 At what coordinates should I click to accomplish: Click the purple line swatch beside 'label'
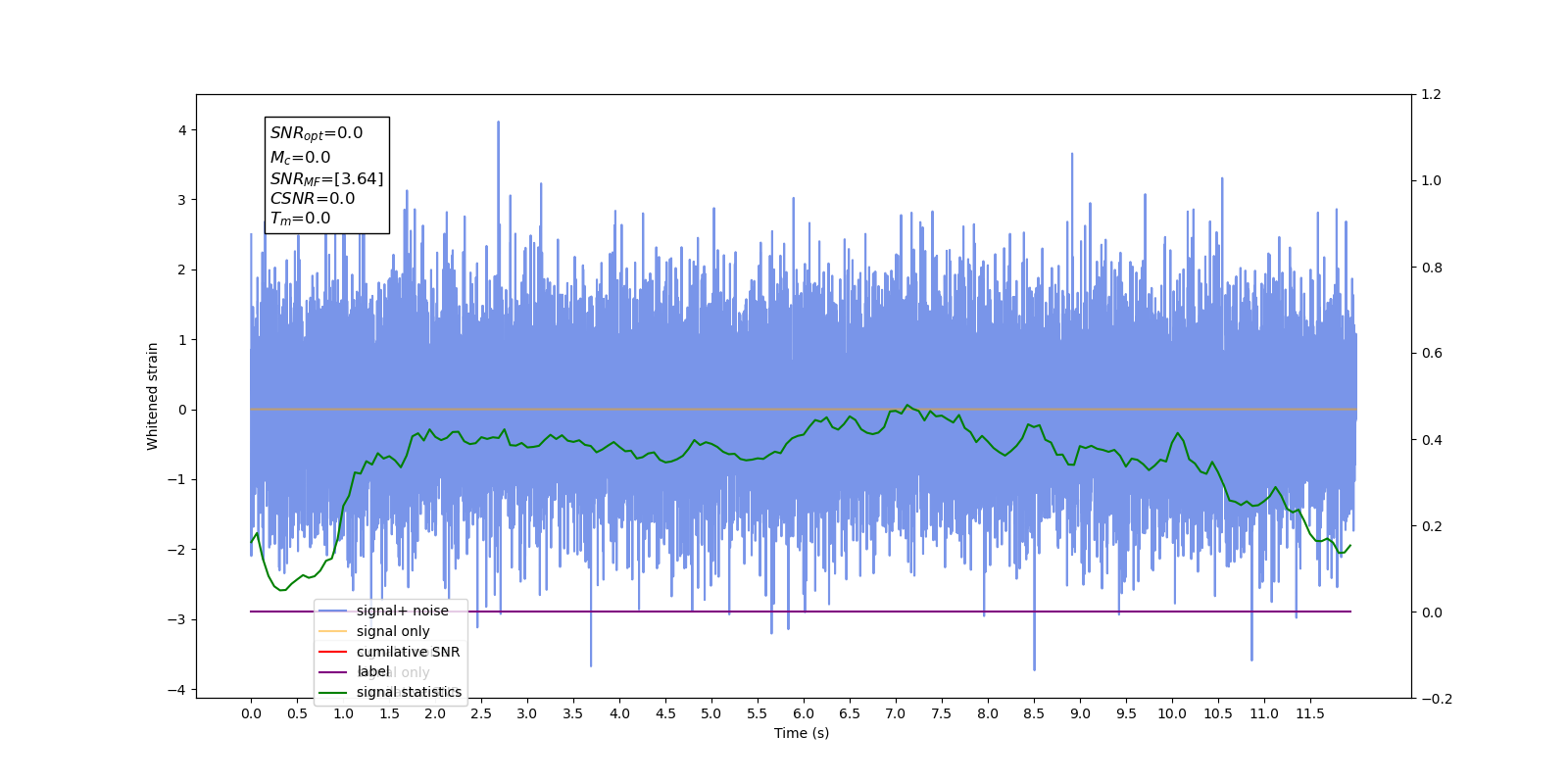click(333, 672)
